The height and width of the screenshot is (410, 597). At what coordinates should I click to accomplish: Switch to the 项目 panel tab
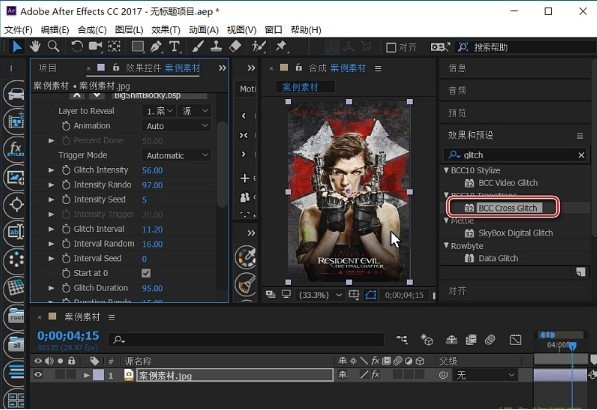(x=48, y=68)
